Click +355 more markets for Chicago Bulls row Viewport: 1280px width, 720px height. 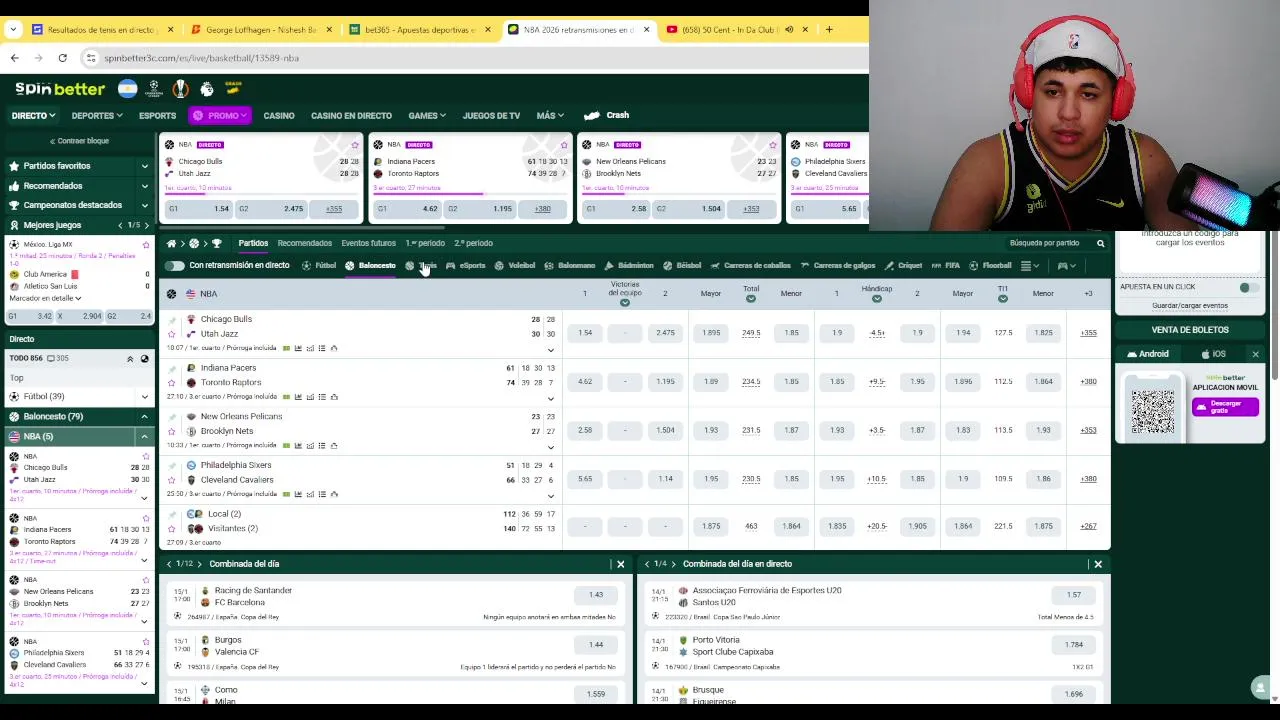pos(1088,333)
